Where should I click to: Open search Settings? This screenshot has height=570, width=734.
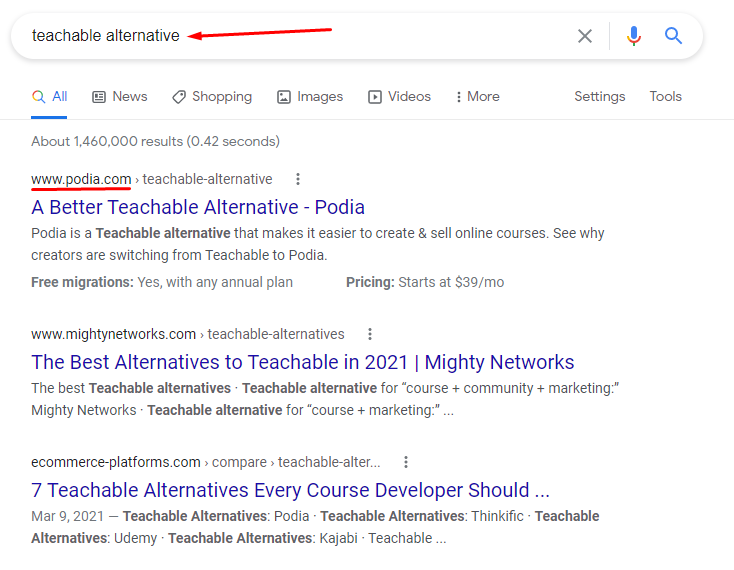pyautogui.click(x=600, y=96)
